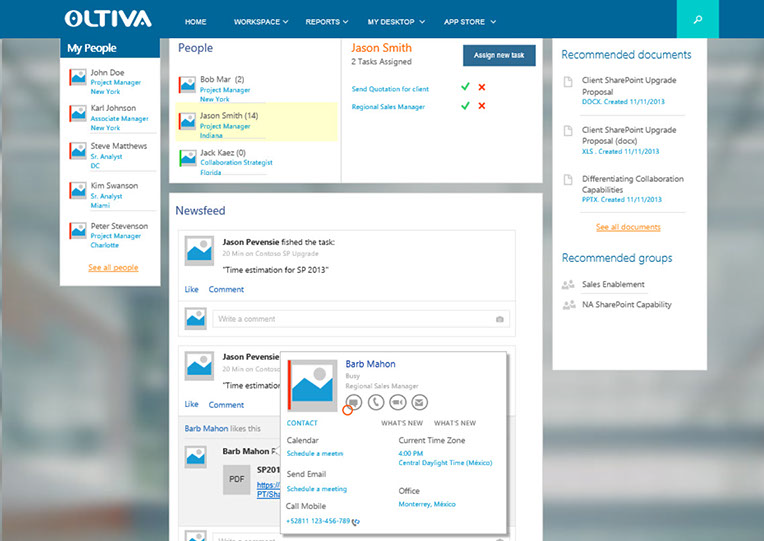
Task: Click document icon for Differentiating Collaboration Capabilities
Action: [x=568, y=180]
